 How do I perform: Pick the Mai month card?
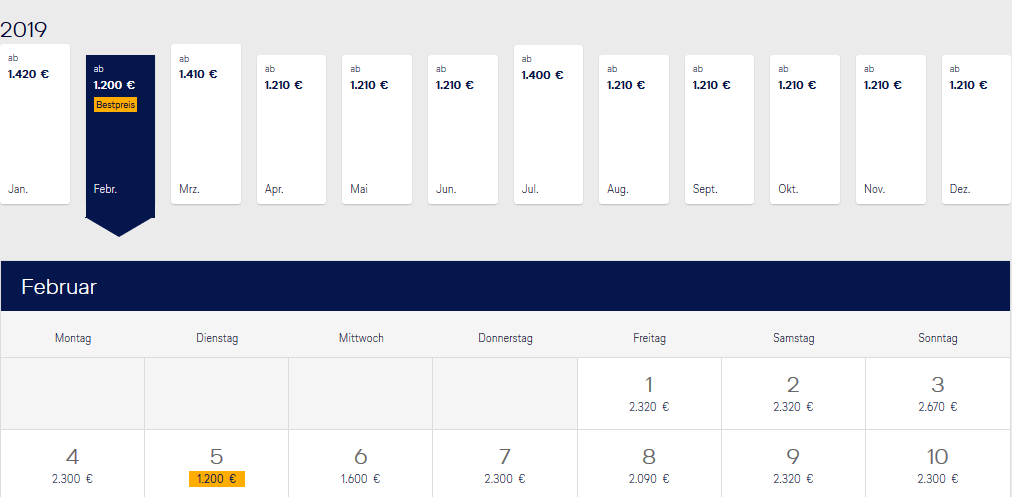377,130
